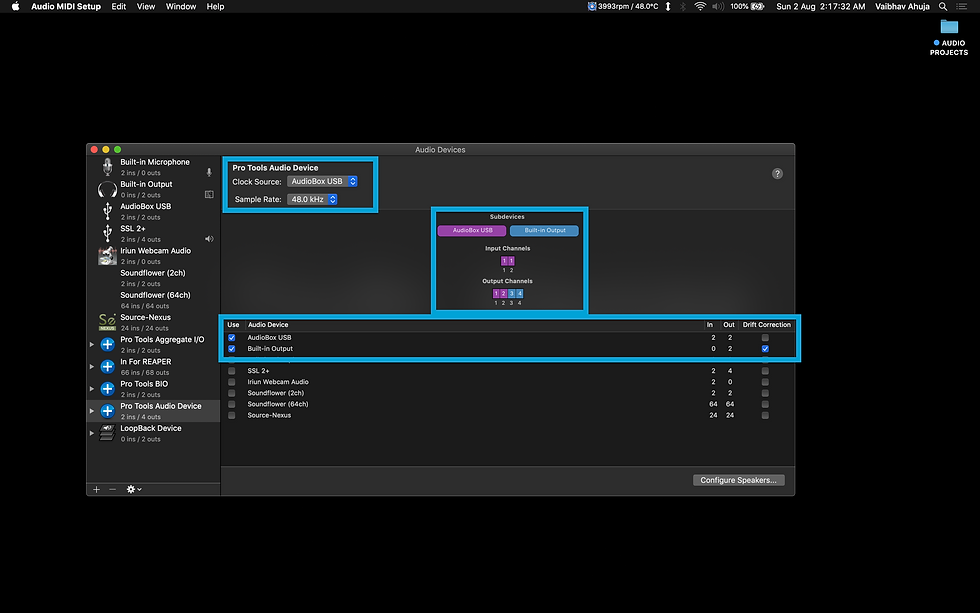
Task: Expand Pro Tools Aggregate I/O subdevices
Action: tap(92, 344)
